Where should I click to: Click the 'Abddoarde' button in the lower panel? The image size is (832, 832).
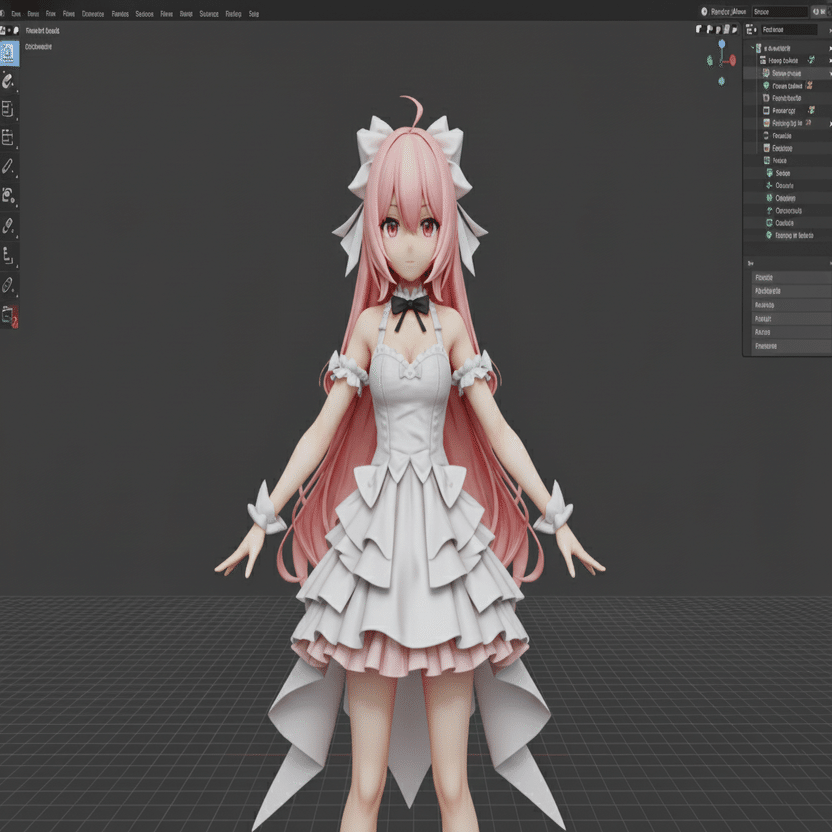click(791, 291)
